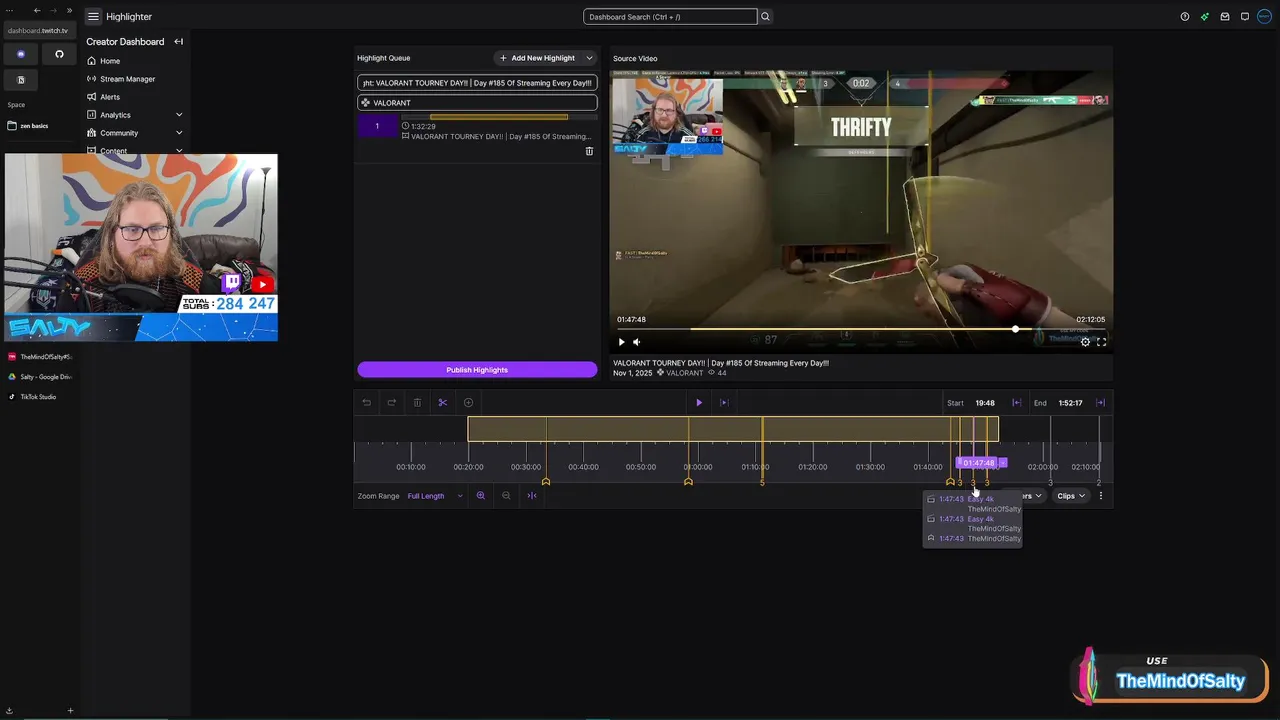Viewport: 1280px width, 720px height.
Task: Click the source video seek bar
Action: click(861, 329)
